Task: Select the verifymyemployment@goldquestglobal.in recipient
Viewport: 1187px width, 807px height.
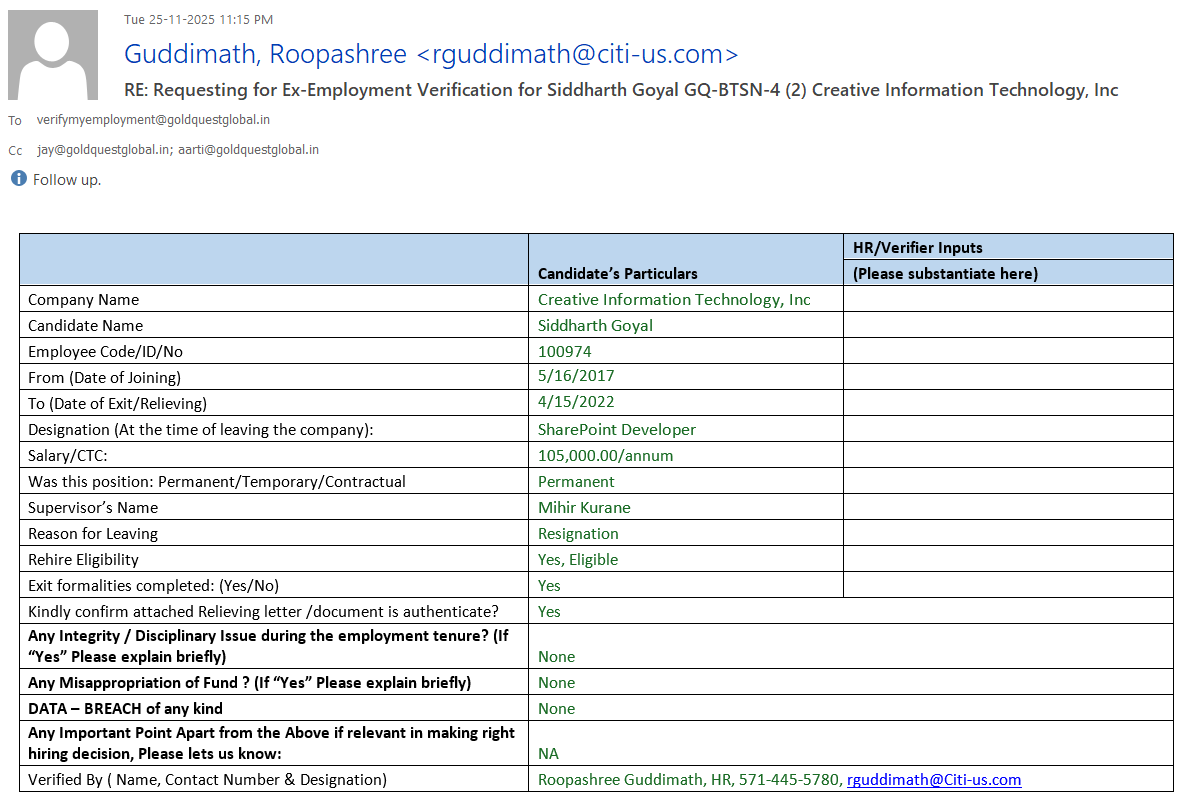Action: point(153,120)
